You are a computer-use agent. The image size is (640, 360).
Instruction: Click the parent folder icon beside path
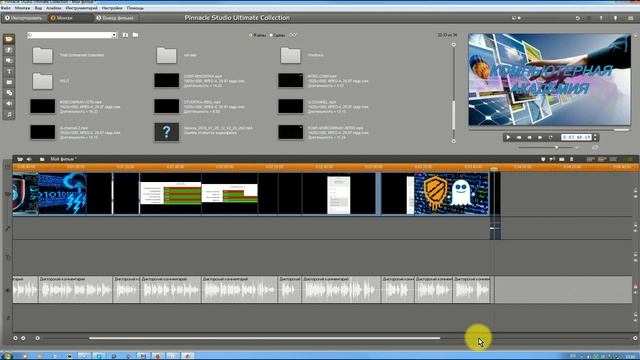pyautogui.click(x=125, y=35)
